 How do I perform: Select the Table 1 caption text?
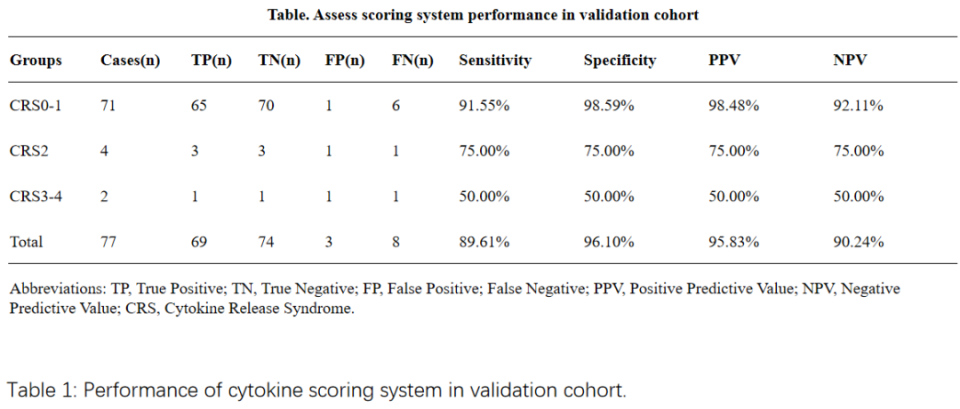pyautogui.click(x=318, y=389)
